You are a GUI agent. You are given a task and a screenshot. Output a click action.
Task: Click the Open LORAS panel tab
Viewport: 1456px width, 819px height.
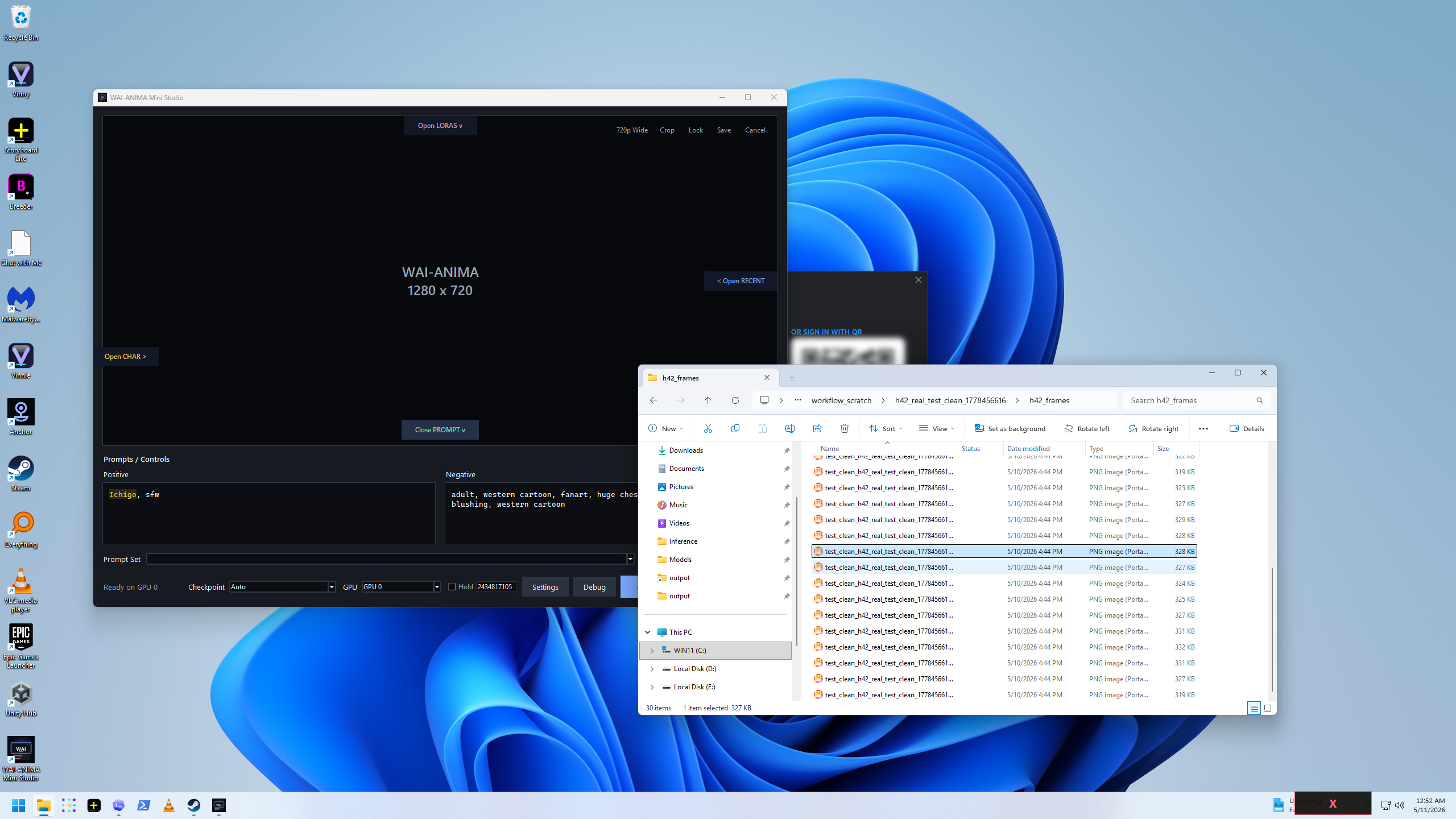(440, 126)
